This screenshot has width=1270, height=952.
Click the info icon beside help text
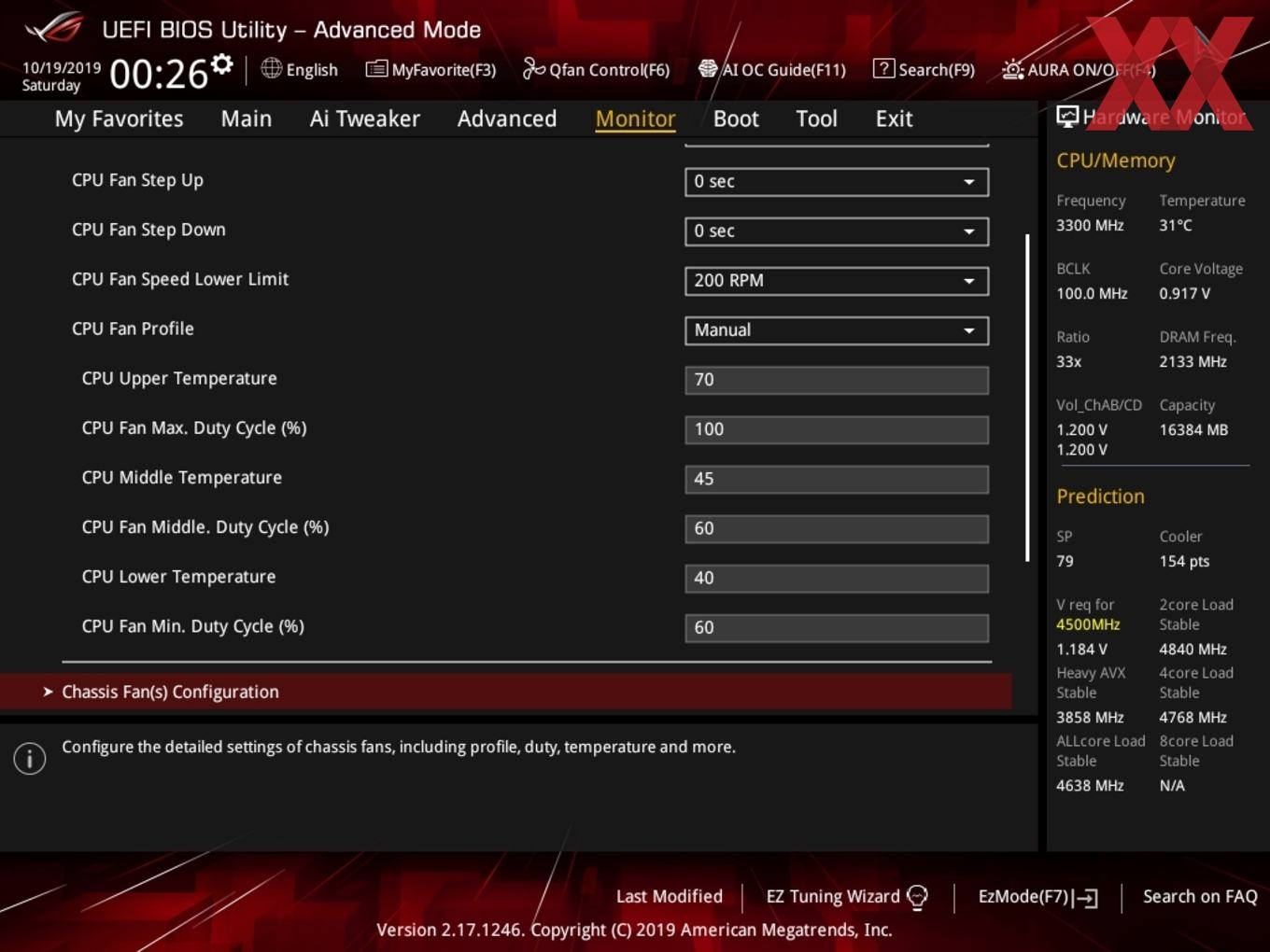[x=30, y=759]
